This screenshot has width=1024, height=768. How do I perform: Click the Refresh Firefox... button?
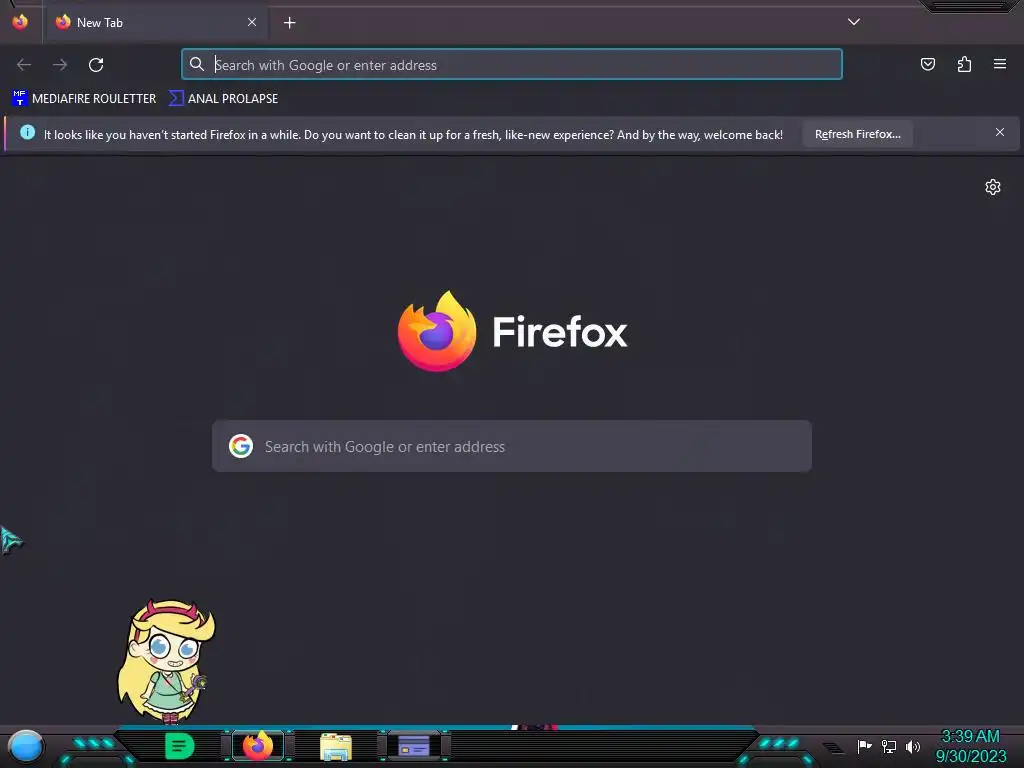click(857, 134)
